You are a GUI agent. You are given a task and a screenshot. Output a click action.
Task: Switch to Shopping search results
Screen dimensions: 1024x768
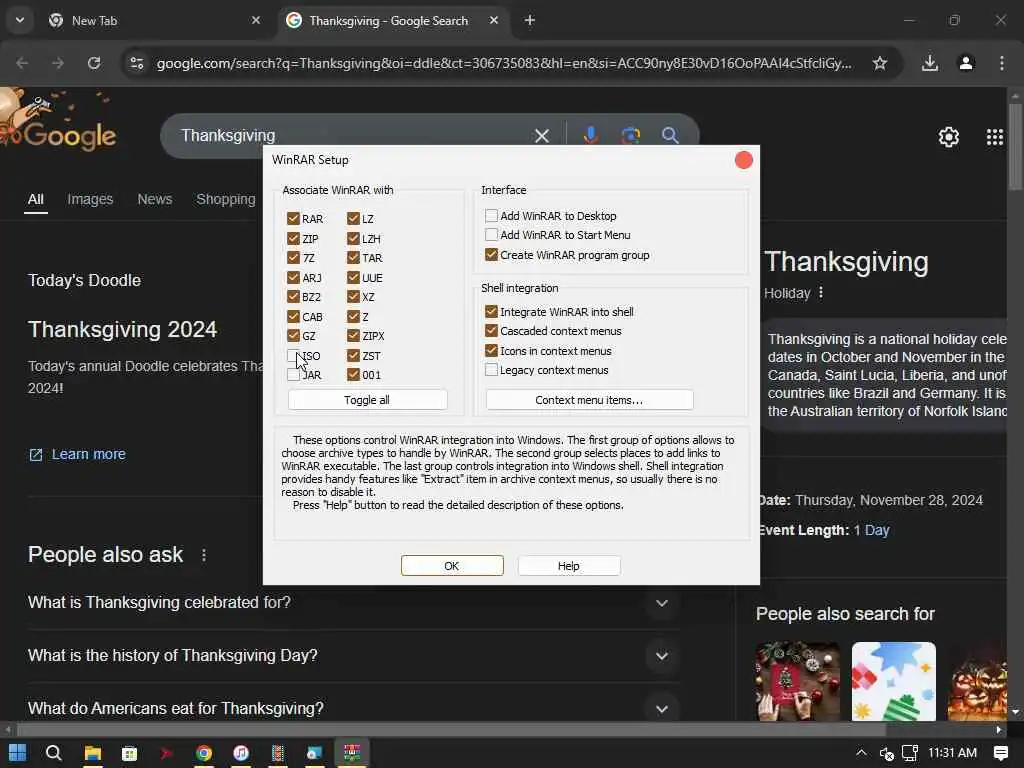click(x=226, y=199)
